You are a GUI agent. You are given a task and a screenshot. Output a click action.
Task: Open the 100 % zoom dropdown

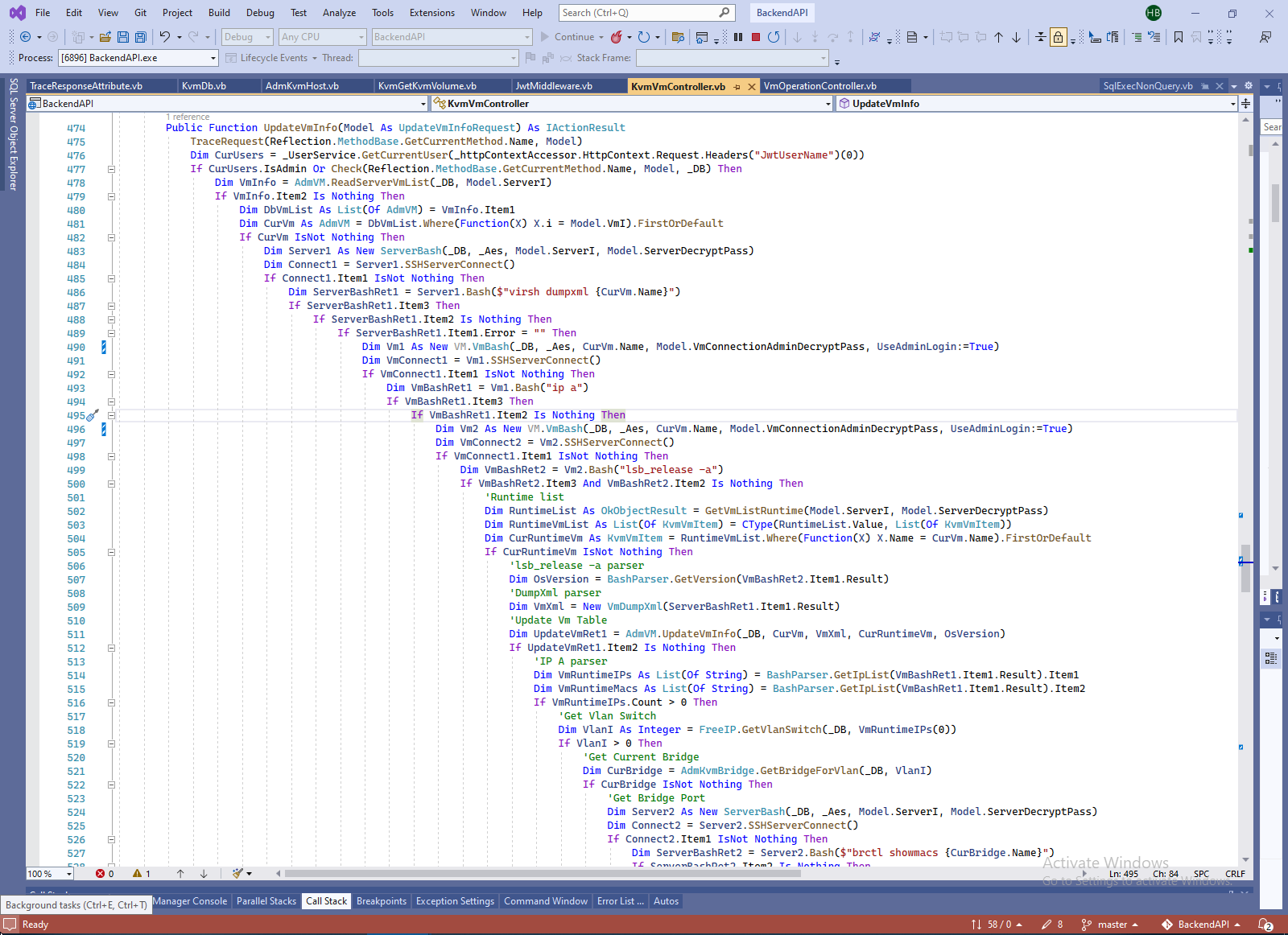pos(50,874)
